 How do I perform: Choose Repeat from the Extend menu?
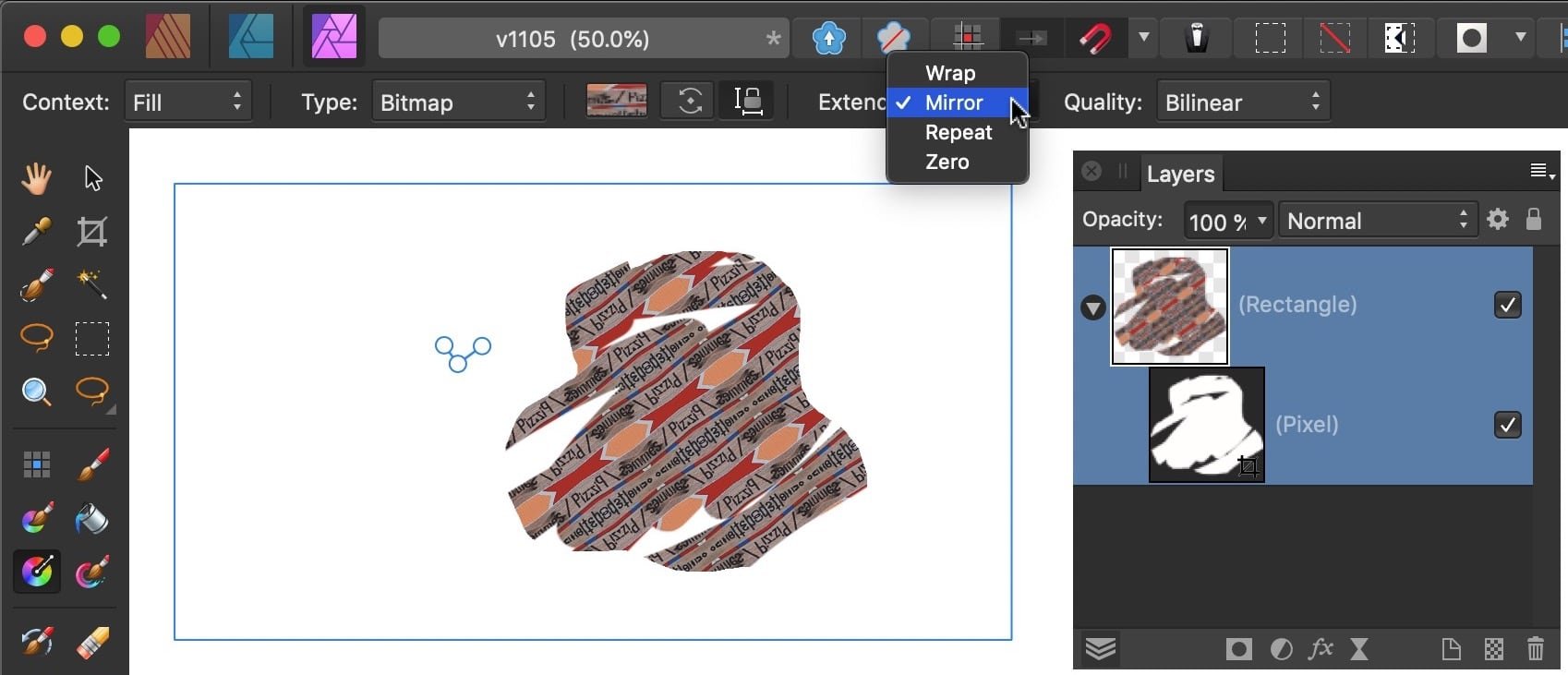[x=958, y=132]
